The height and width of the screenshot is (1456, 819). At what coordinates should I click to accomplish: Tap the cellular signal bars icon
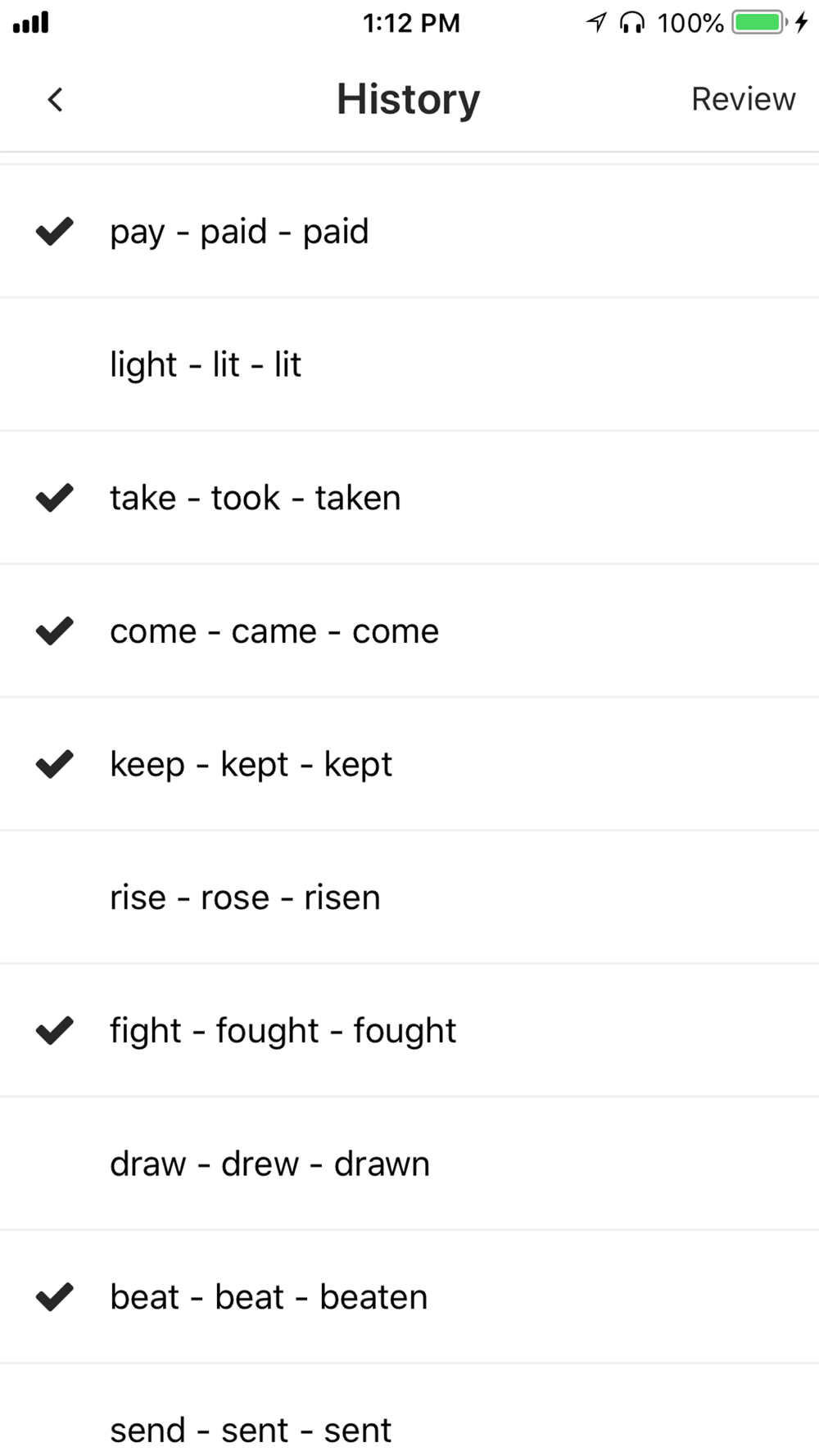pyautogui.click(x=31, y=22)
